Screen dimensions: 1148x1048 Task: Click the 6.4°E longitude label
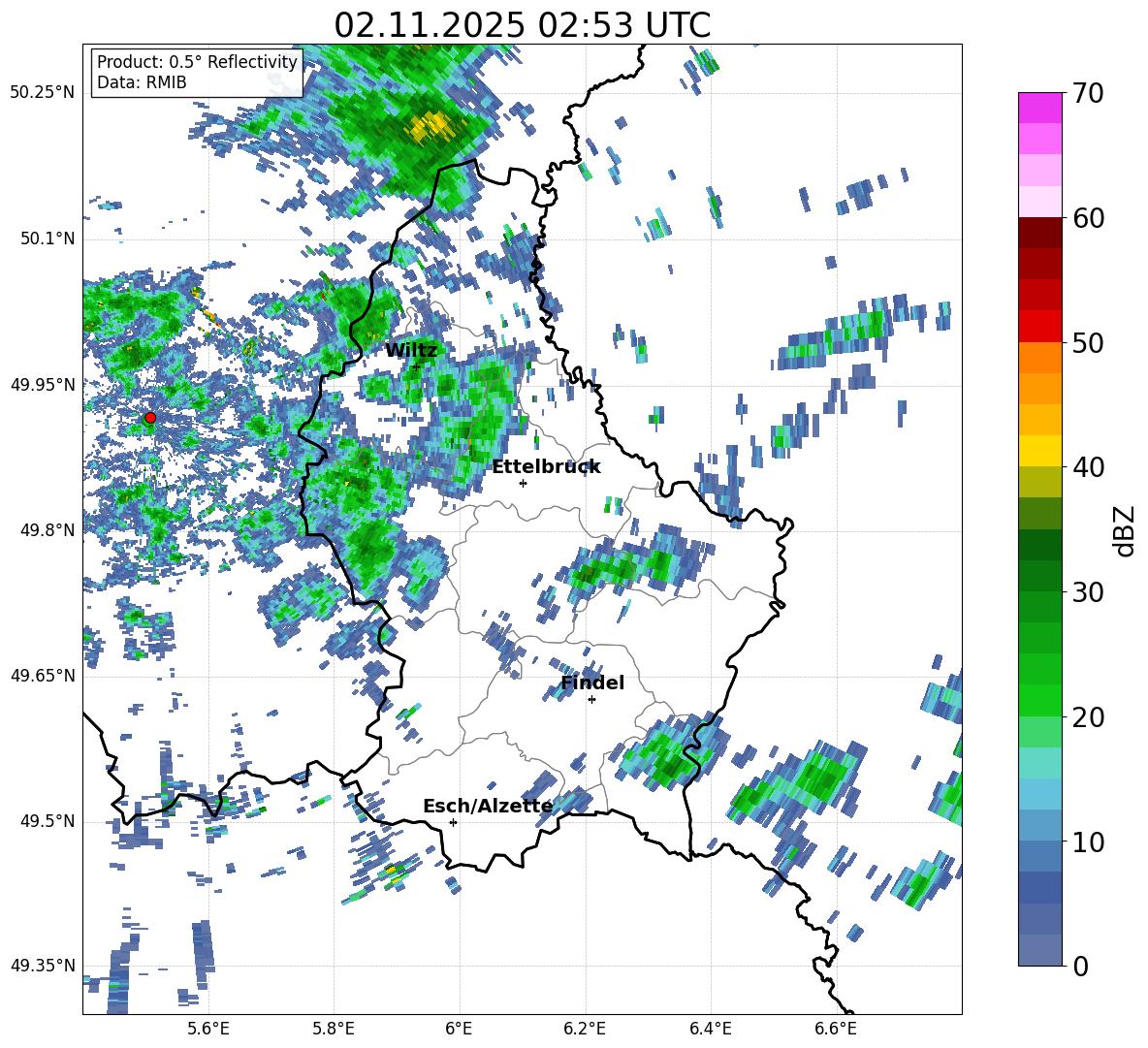(x=710, y=1029)
